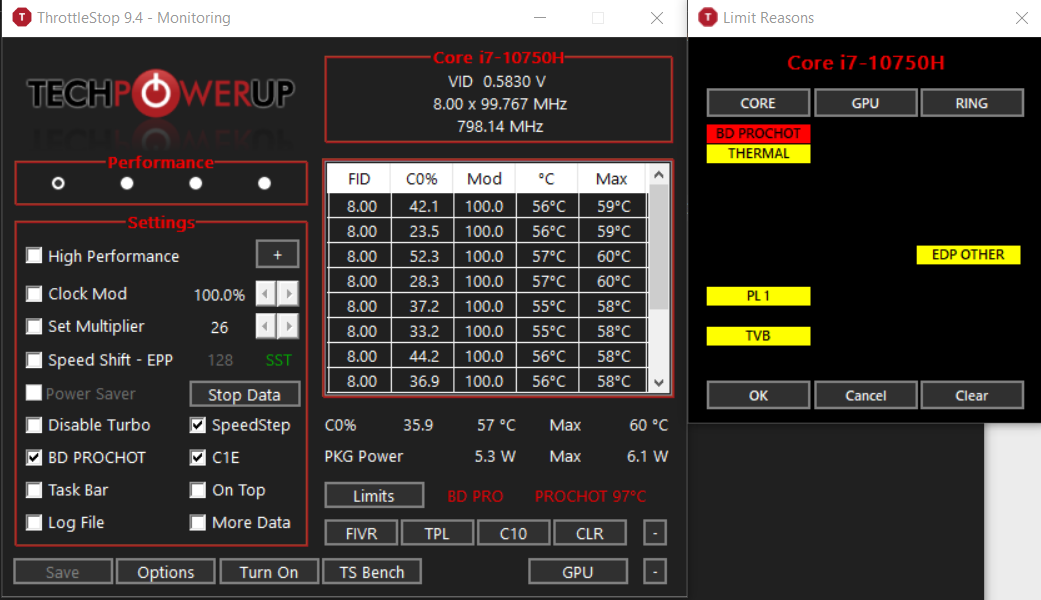The width and height of the screenshot is (1041, 600).
Task: Check the Disable Turbo option
Action: coord(34,425)
